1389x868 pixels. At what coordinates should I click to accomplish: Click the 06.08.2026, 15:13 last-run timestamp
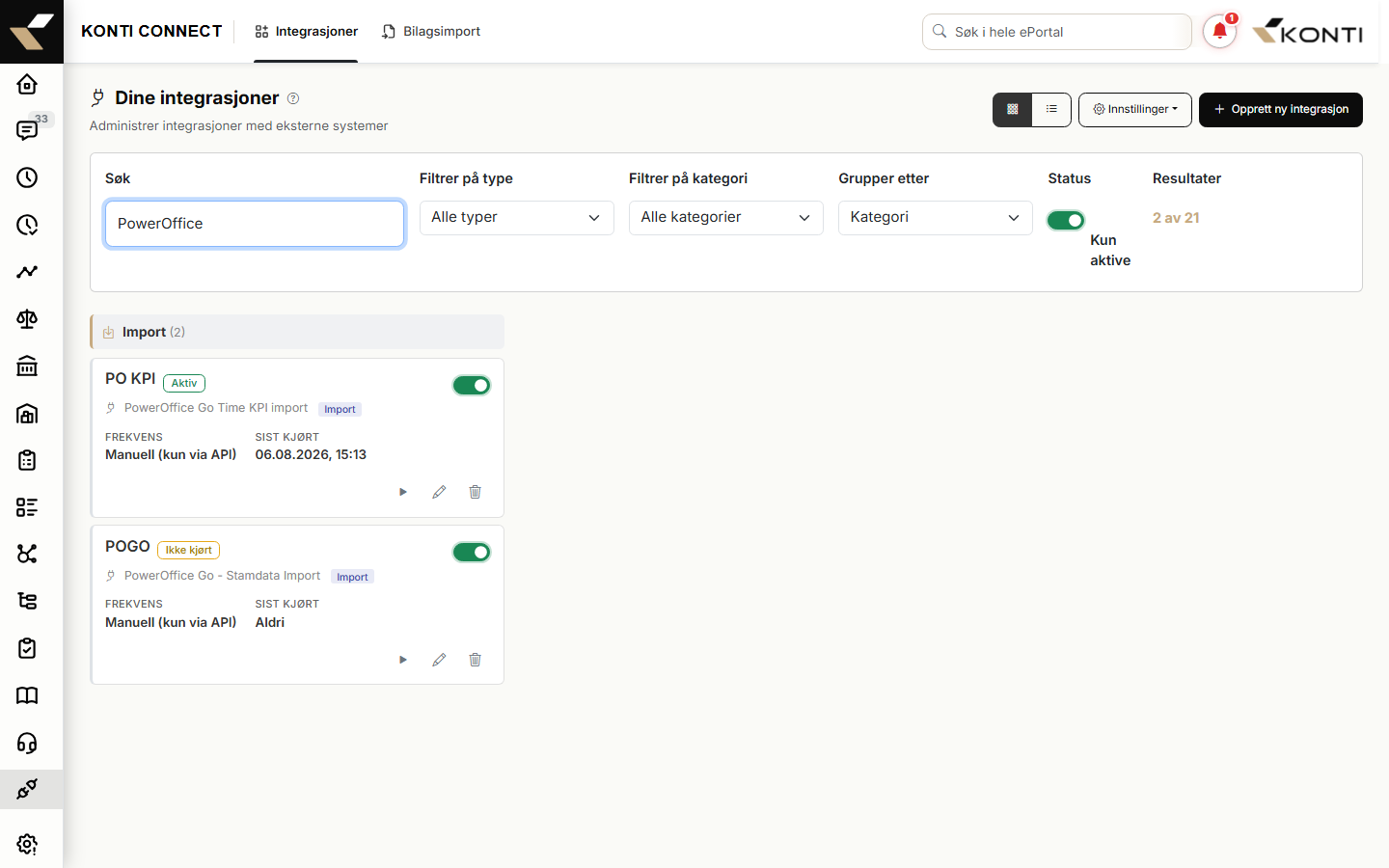[311, 455]
